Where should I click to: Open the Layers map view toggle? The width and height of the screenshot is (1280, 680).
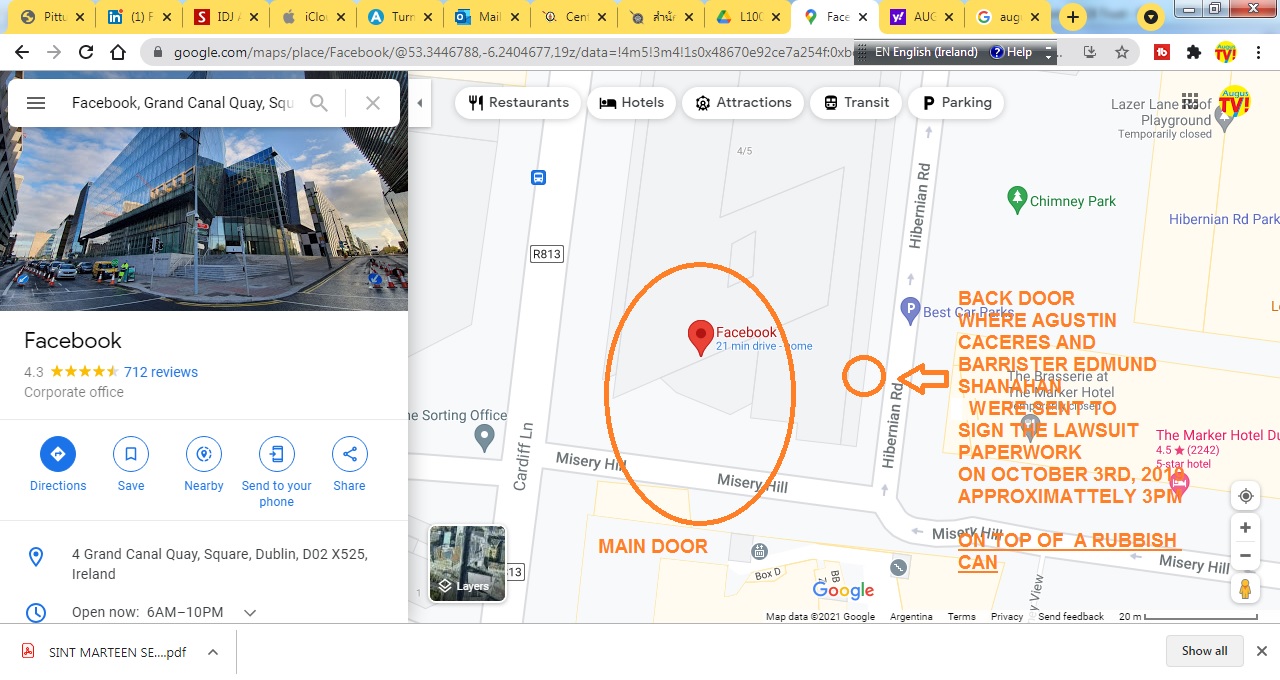tap(467, 564)
